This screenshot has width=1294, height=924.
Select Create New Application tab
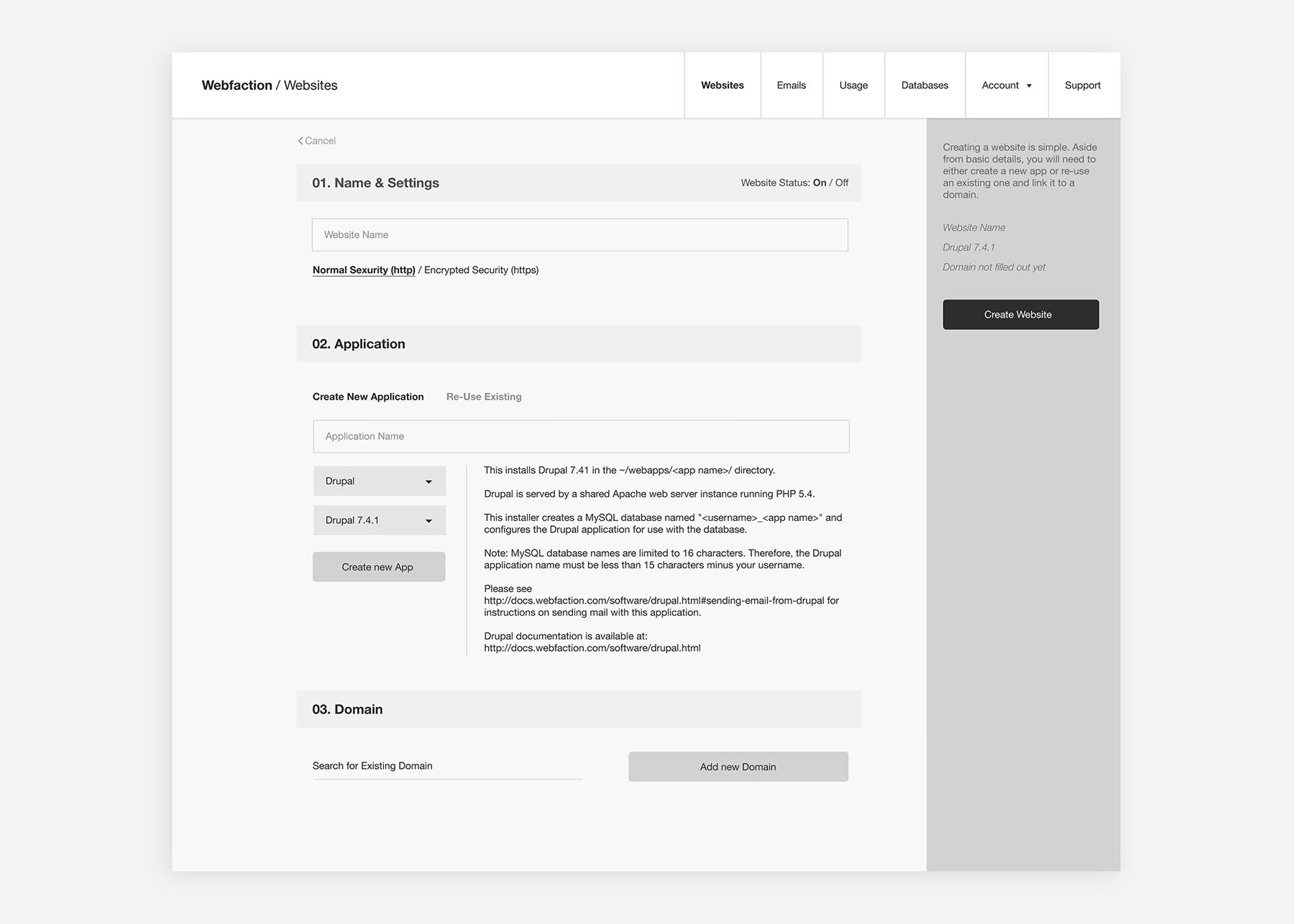[x=368, y=397]
